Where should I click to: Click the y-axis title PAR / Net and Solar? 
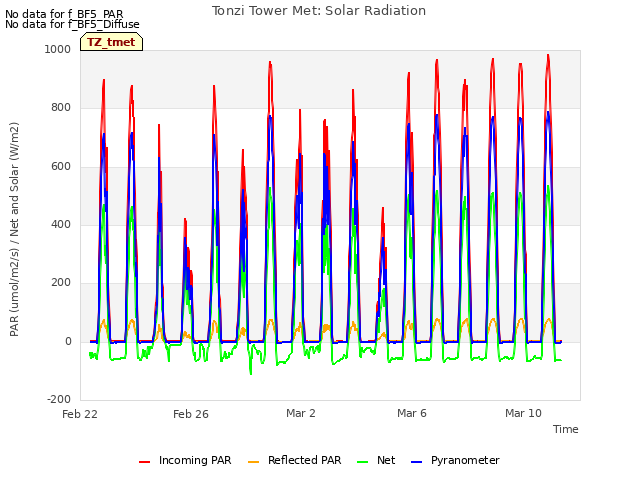(14, 229)
